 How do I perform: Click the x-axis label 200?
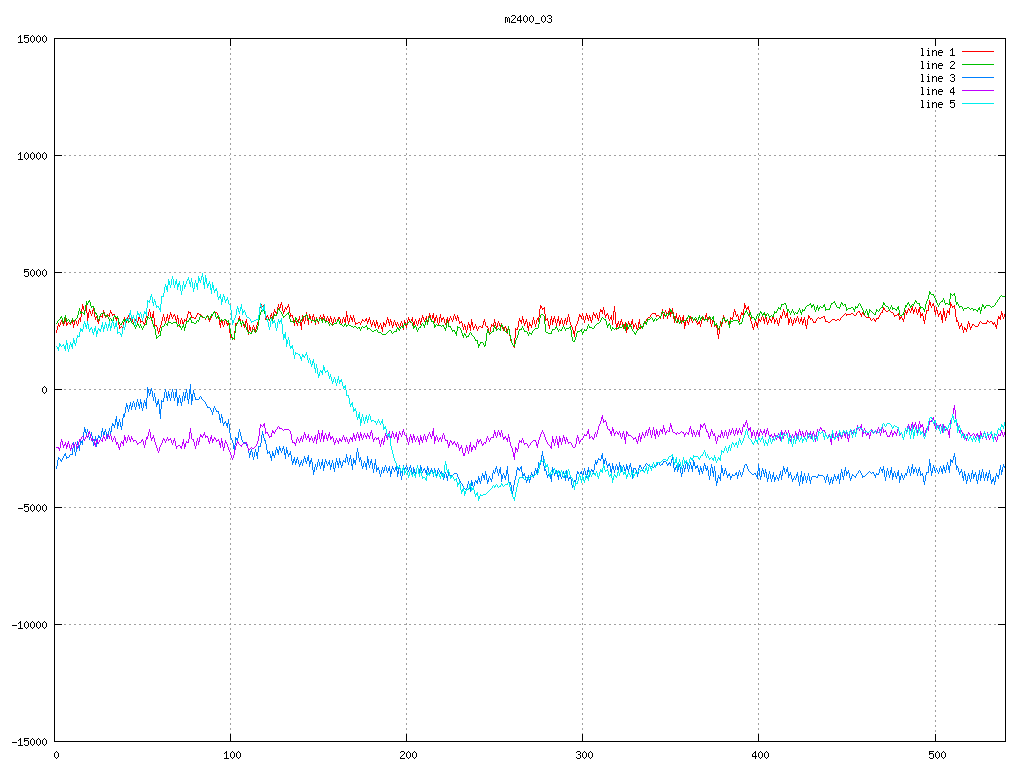pyautogui.click(x=408, y=756)
